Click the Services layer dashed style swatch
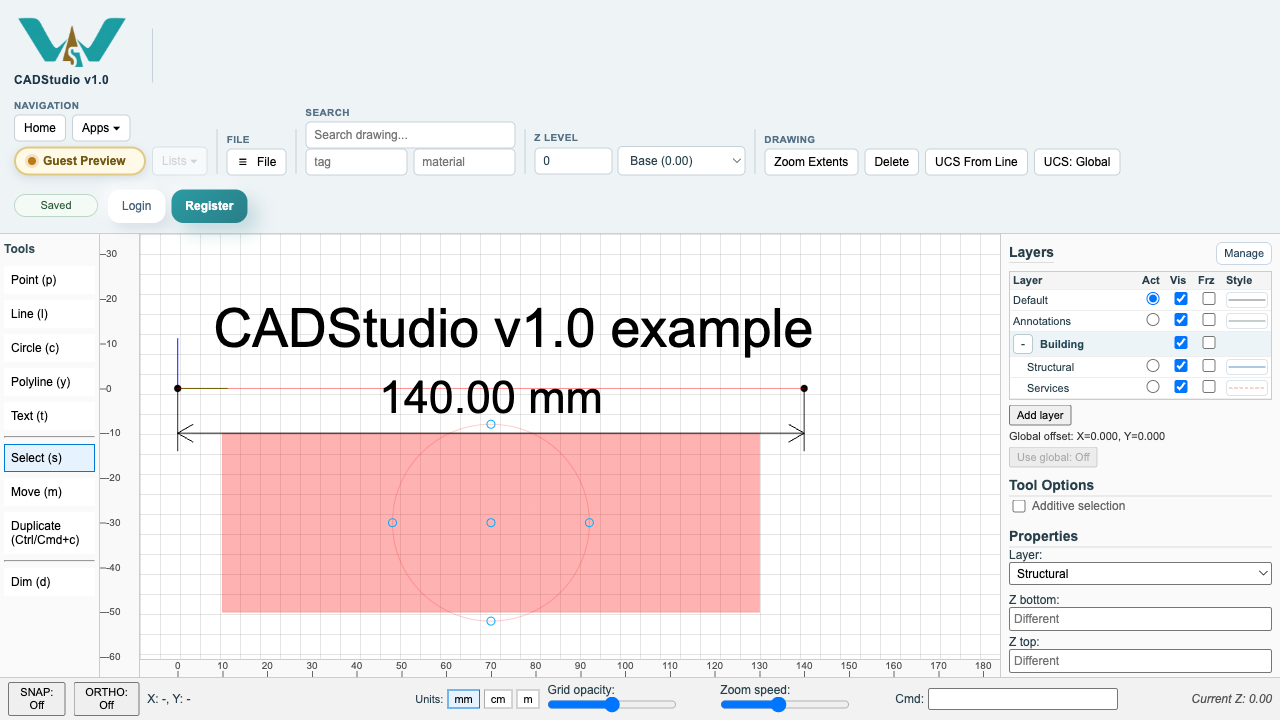The image size is (1280, 720). pos(1247,388)
